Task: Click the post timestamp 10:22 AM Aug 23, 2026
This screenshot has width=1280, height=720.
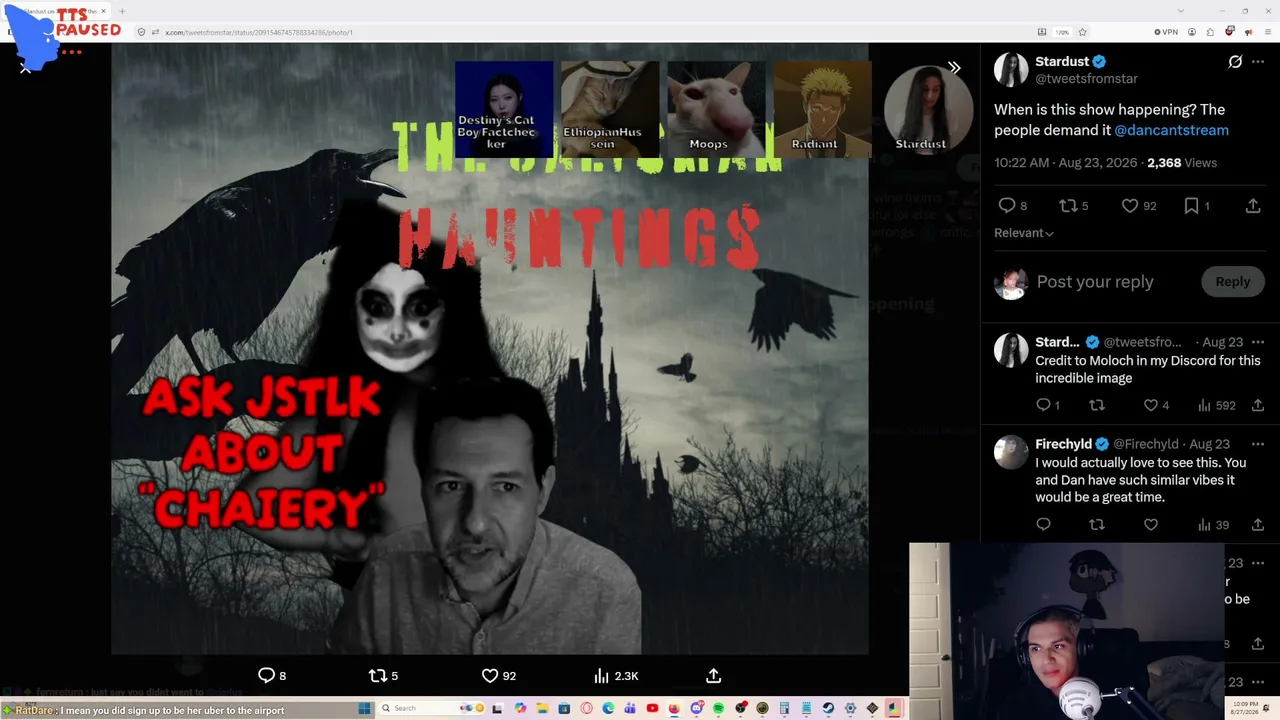Action: tap(1065, 163)
